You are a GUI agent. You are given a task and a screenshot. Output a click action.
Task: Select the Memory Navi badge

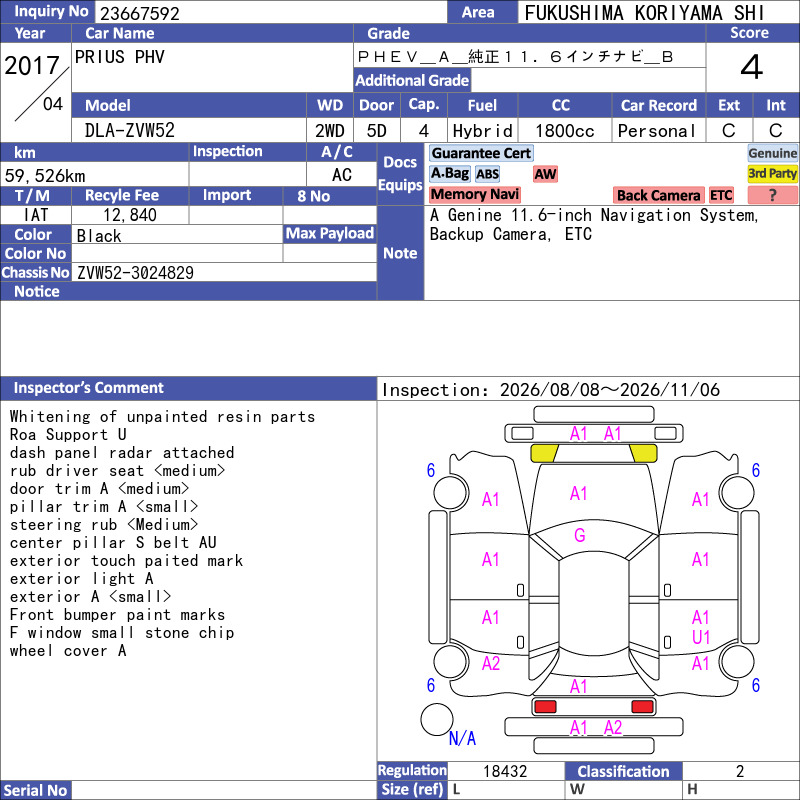coord(474,194)
